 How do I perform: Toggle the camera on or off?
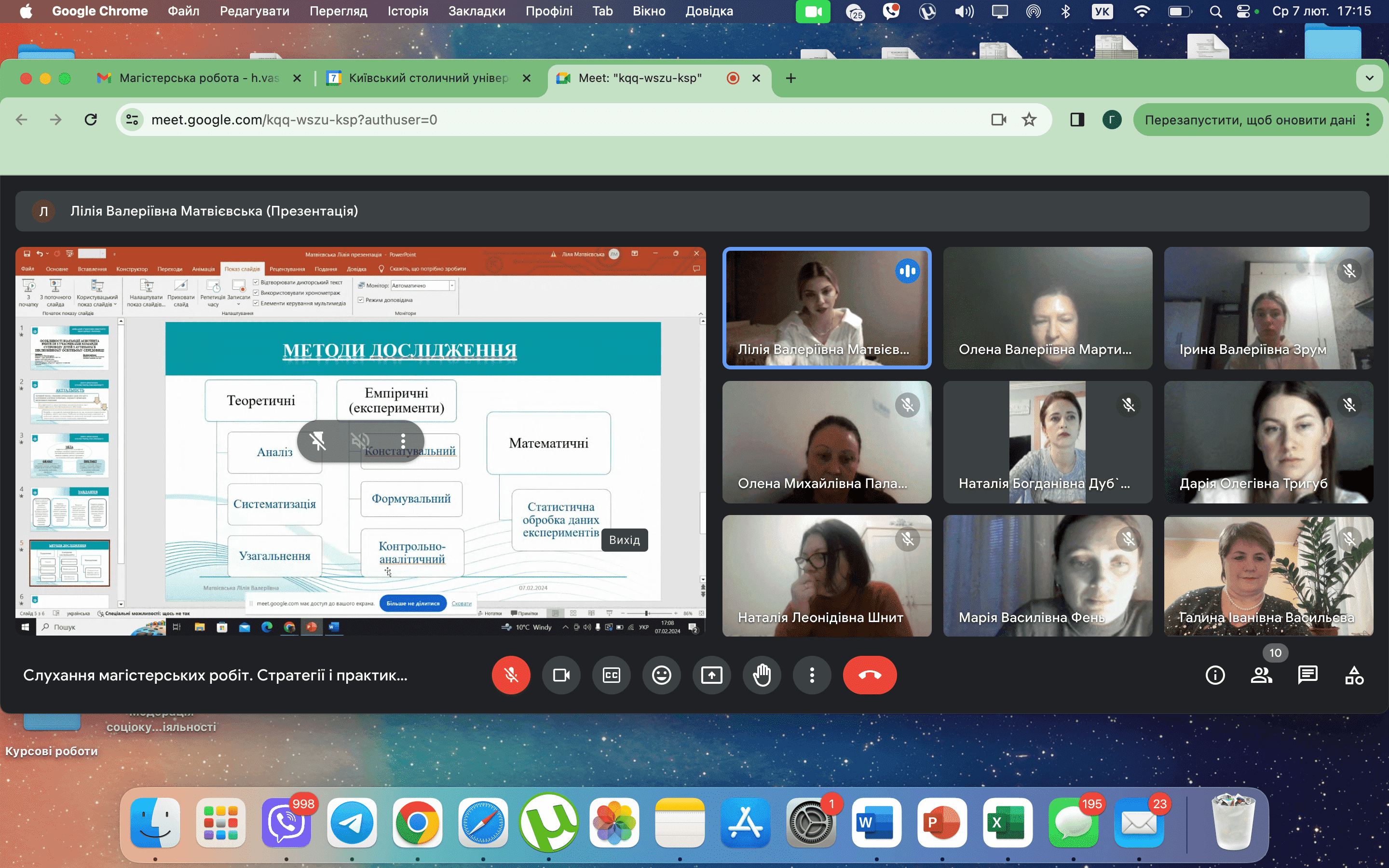click(x=561, y=675)
